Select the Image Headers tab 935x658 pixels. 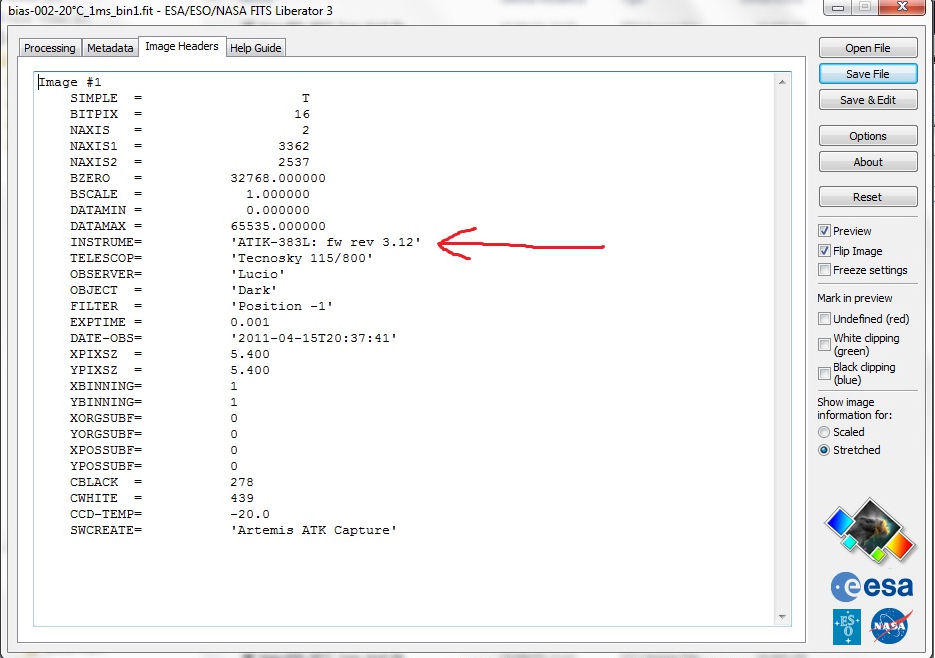[x=182, y=47]
